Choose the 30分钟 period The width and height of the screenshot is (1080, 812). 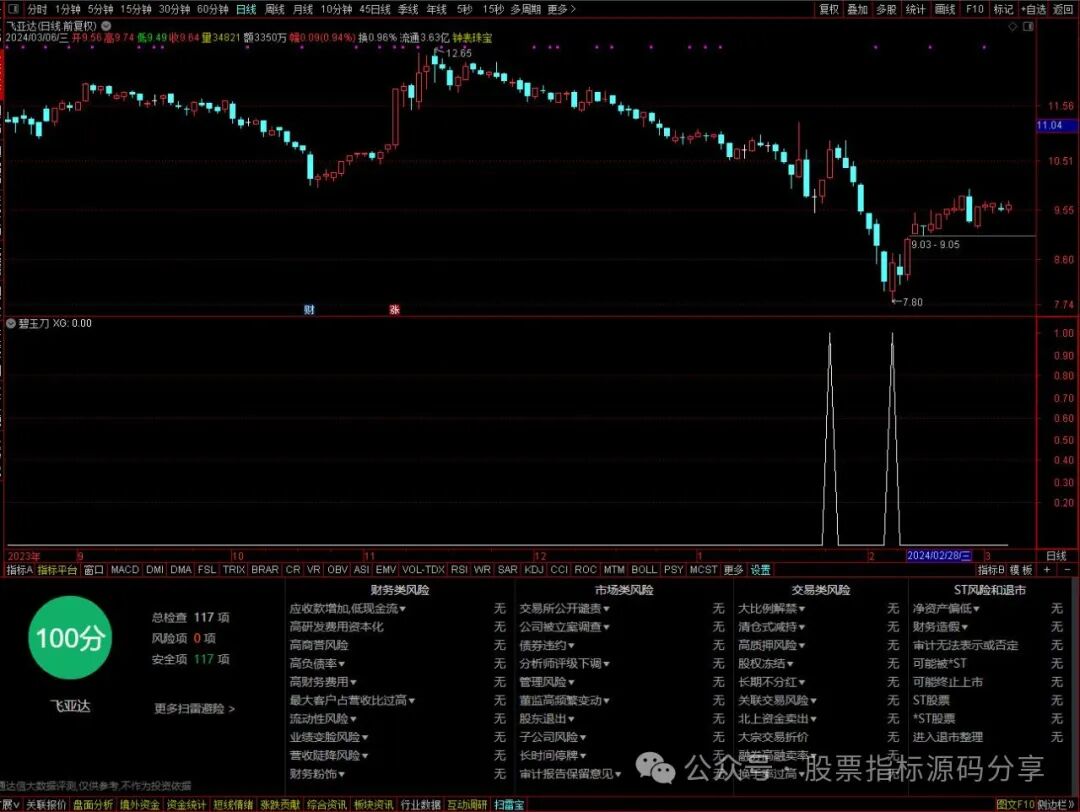(174, 9)
